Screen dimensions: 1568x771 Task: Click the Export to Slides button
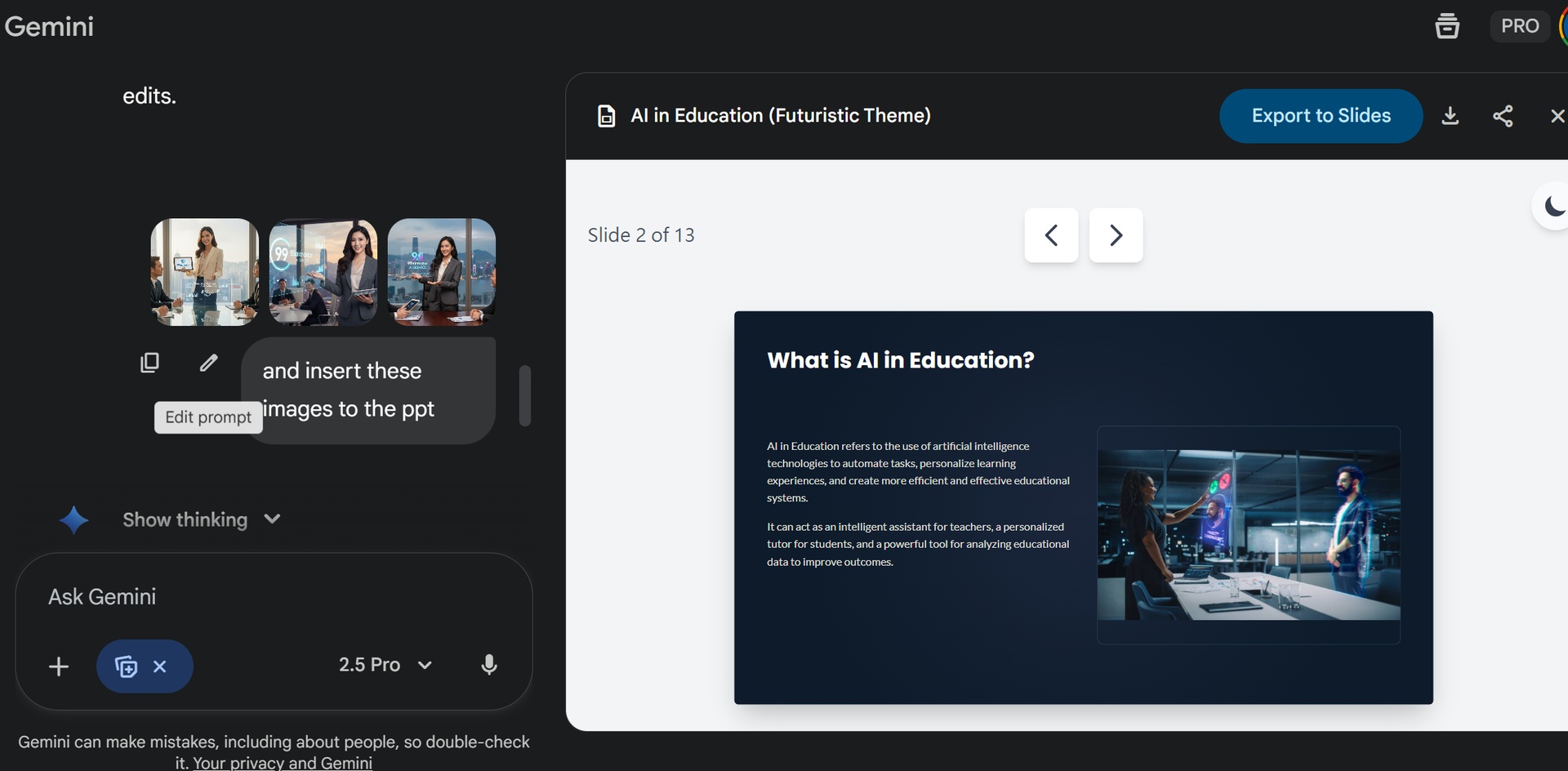click(1321, 116)
